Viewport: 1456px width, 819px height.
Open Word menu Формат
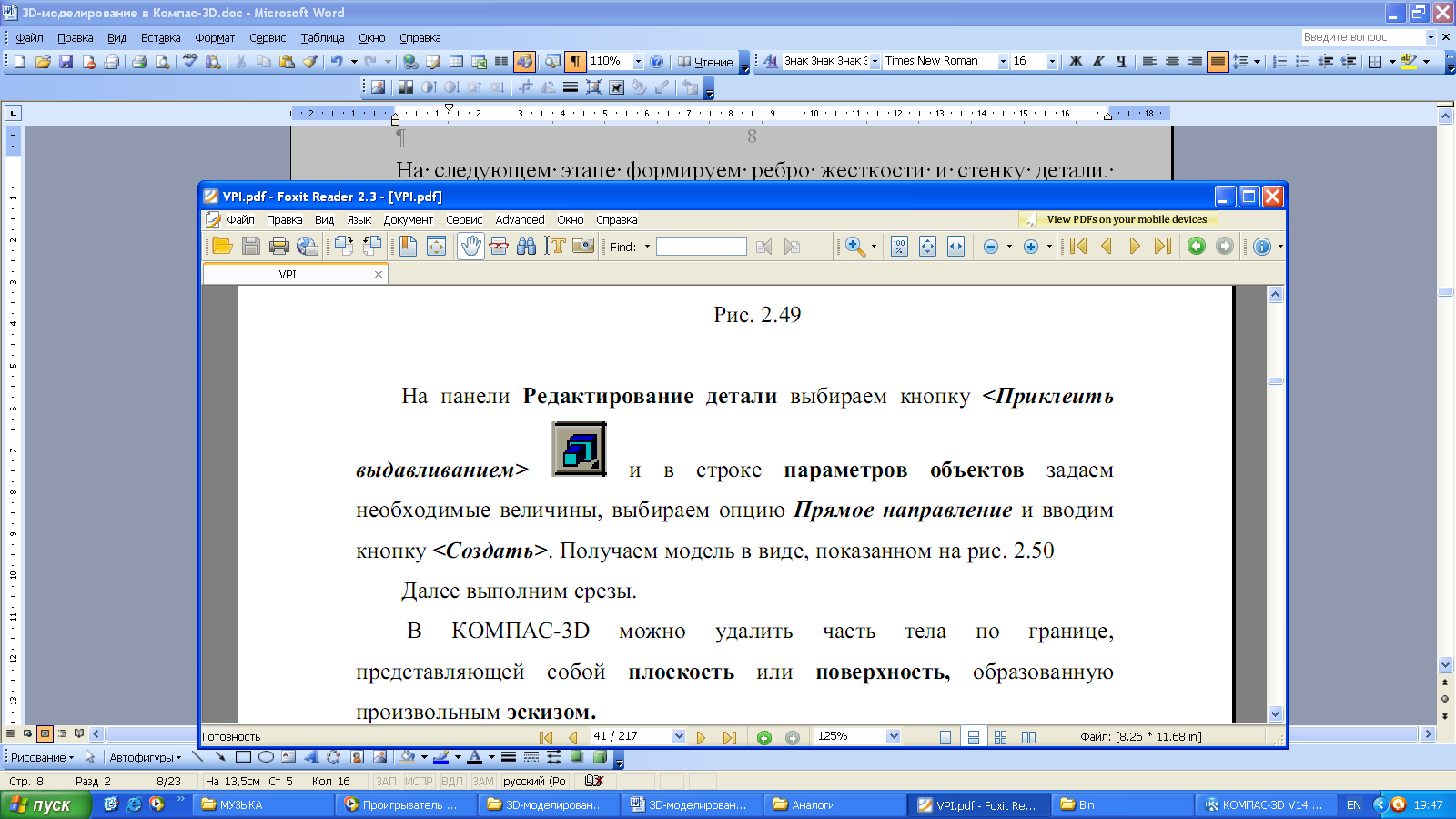coord(215,38)
